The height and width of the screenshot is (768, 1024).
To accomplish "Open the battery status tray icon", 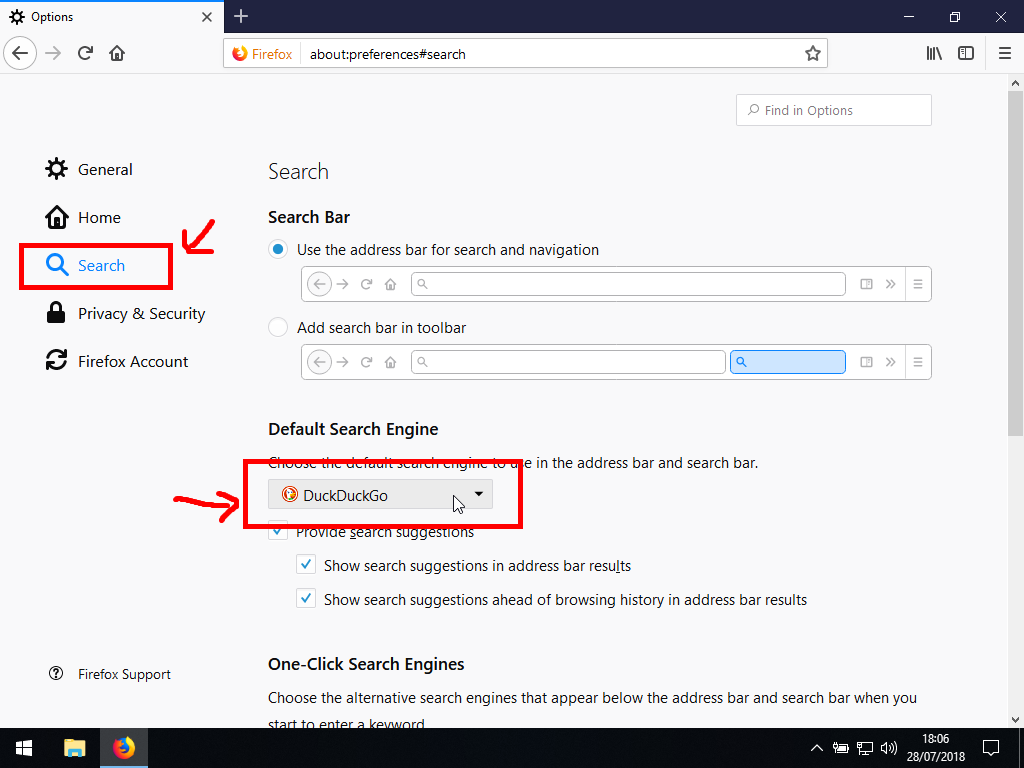I will [840, 748].
